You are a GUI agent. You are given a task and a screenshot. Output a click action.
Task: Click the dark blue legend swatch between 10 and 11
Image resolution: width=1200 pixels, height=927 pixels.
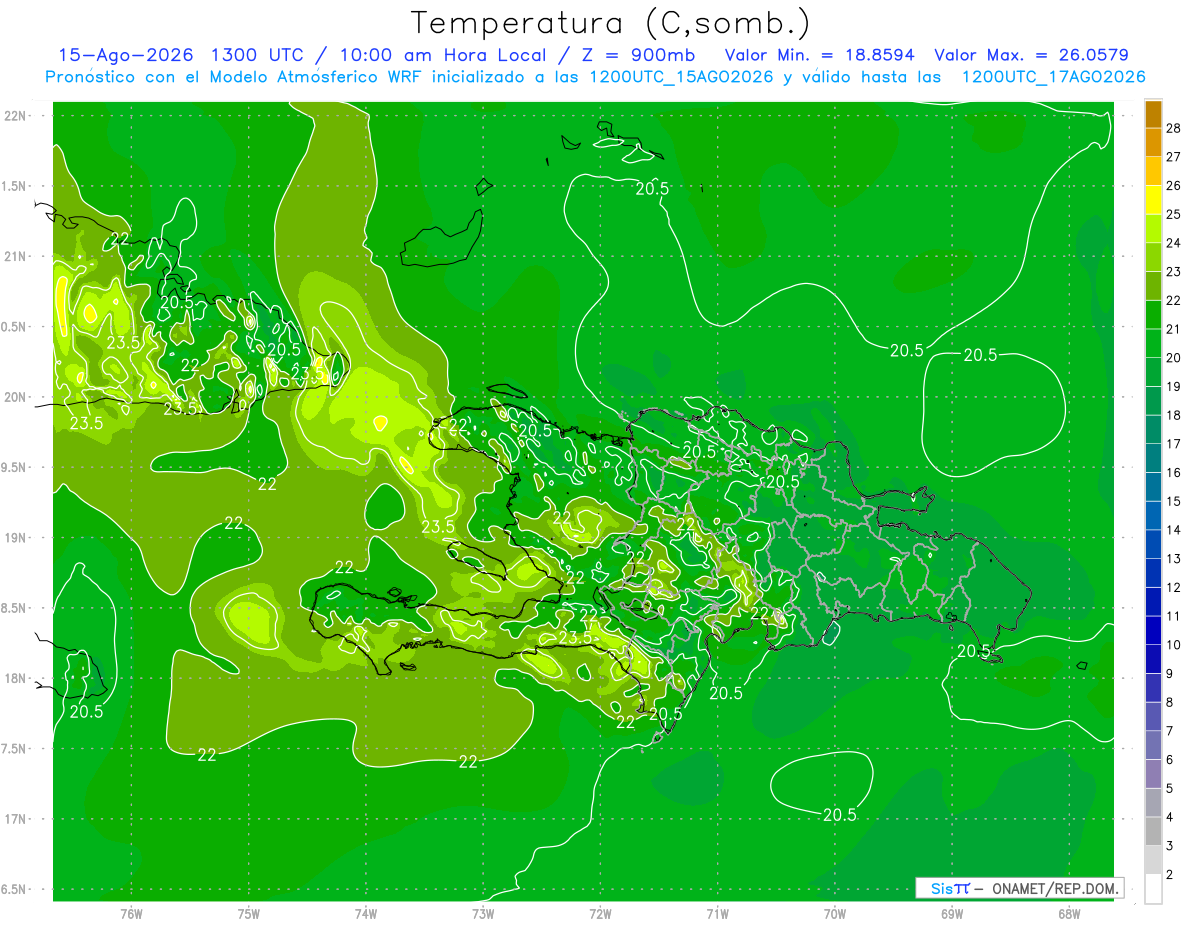(x=1154, y=630)
